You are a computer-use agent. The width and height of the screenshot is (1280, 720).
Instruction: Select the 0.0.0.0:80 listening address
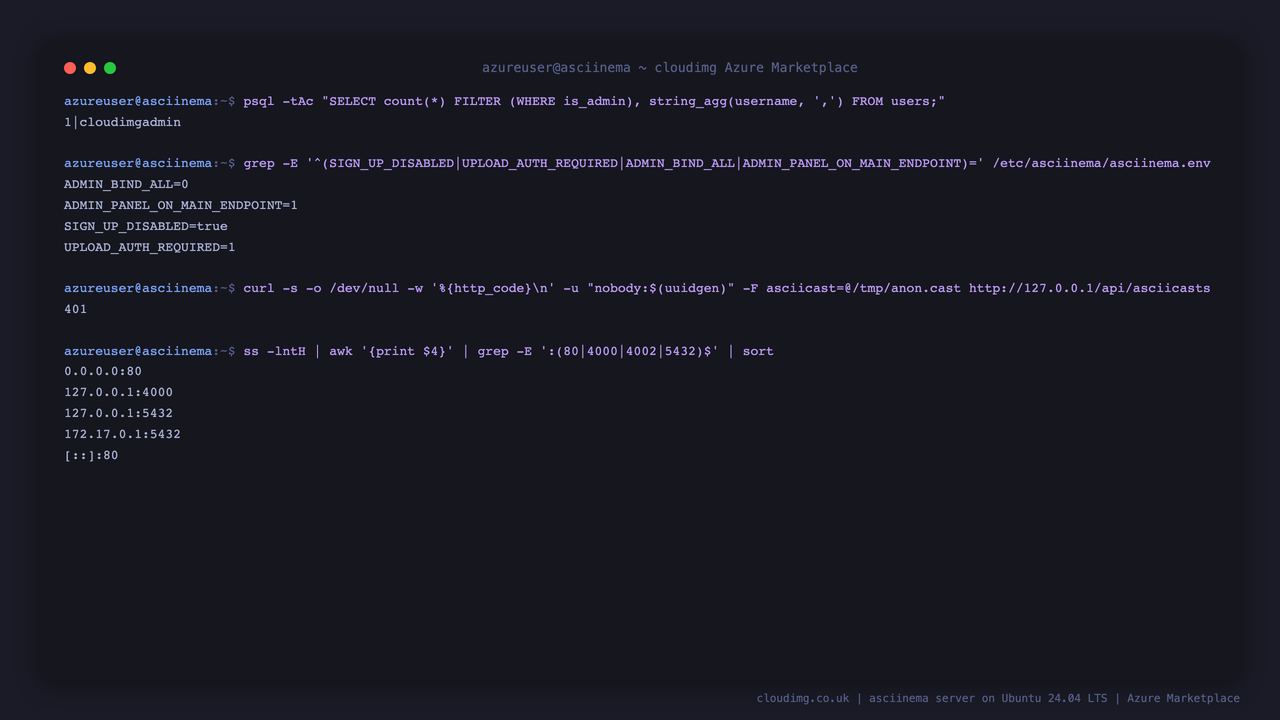(103, 371)
